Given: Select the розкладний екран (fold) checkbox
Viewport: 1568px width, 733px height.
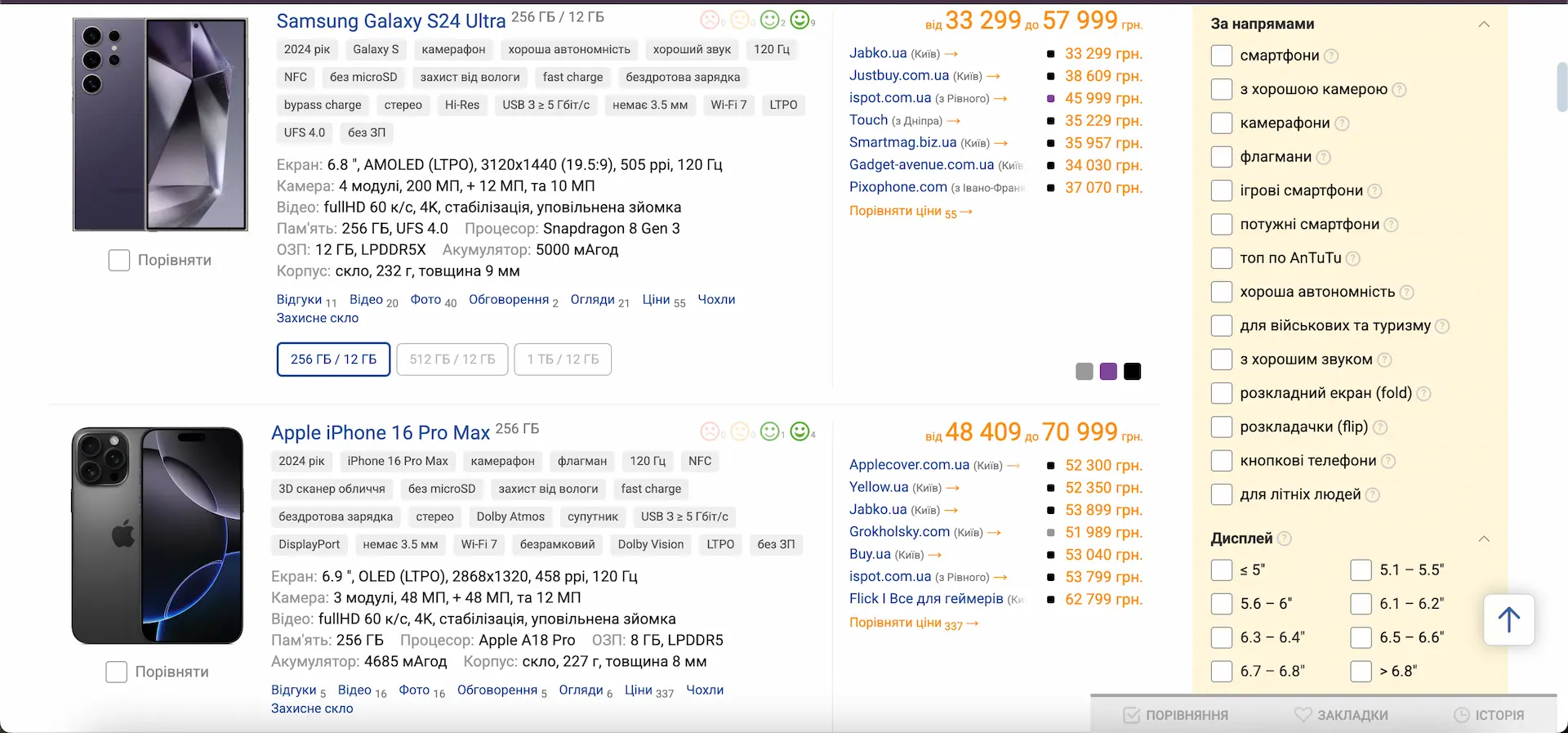Looking at the screenshot, I should (x=1222, y=393).
